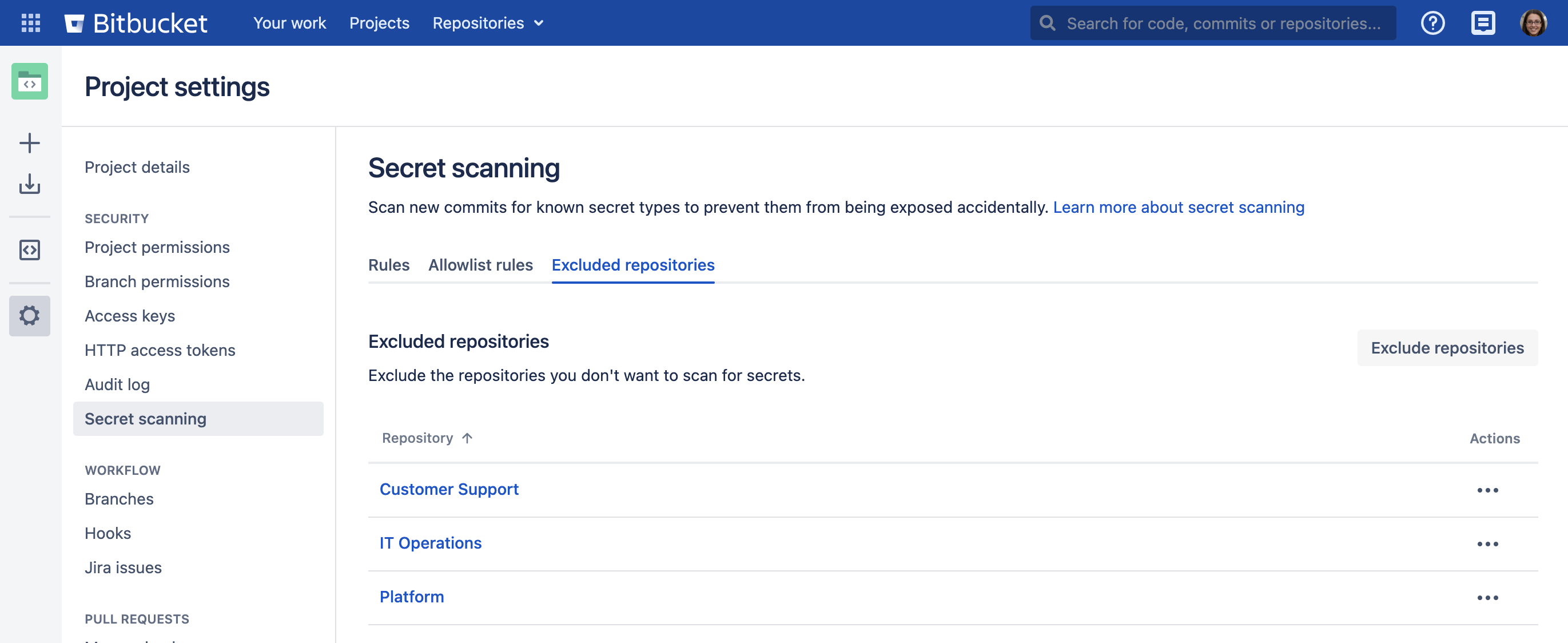1568x643 pixels.
Task: Click the plus create icon in sidebar
Action: [x=29, y=143]
